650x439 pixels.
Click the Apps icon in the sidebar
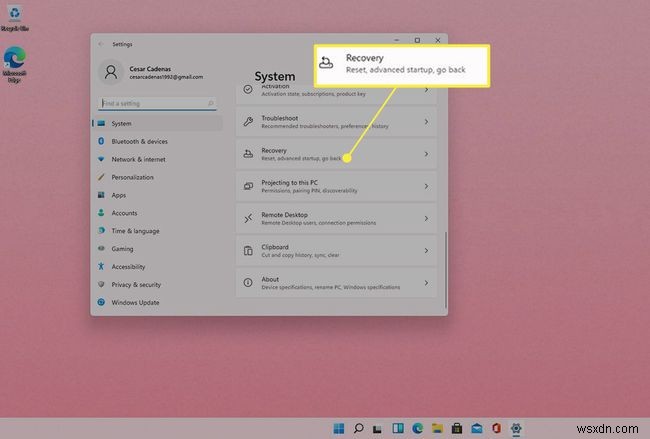[x=101, y=195]
